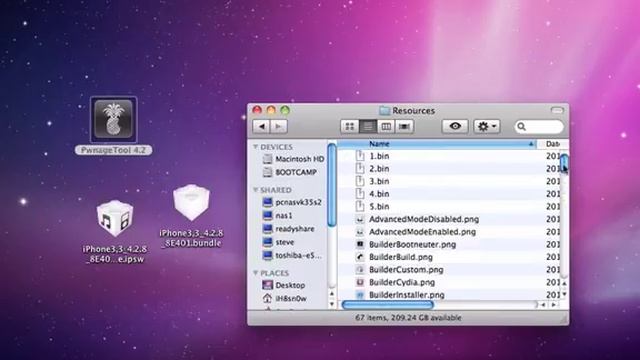This screenshot has width=640, height=360.
Task: Collapse the PLACES sidebar section
Action: (256, 273)
